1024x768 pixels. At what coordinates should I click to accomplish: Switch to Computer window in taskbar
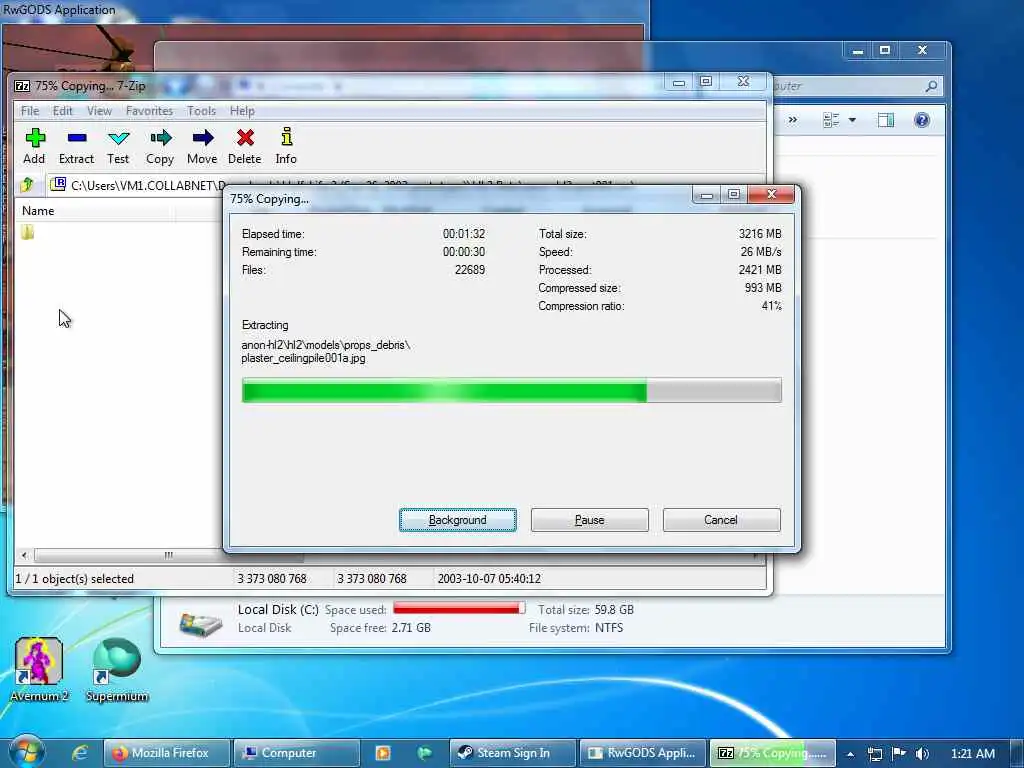[x=297, y=753]
